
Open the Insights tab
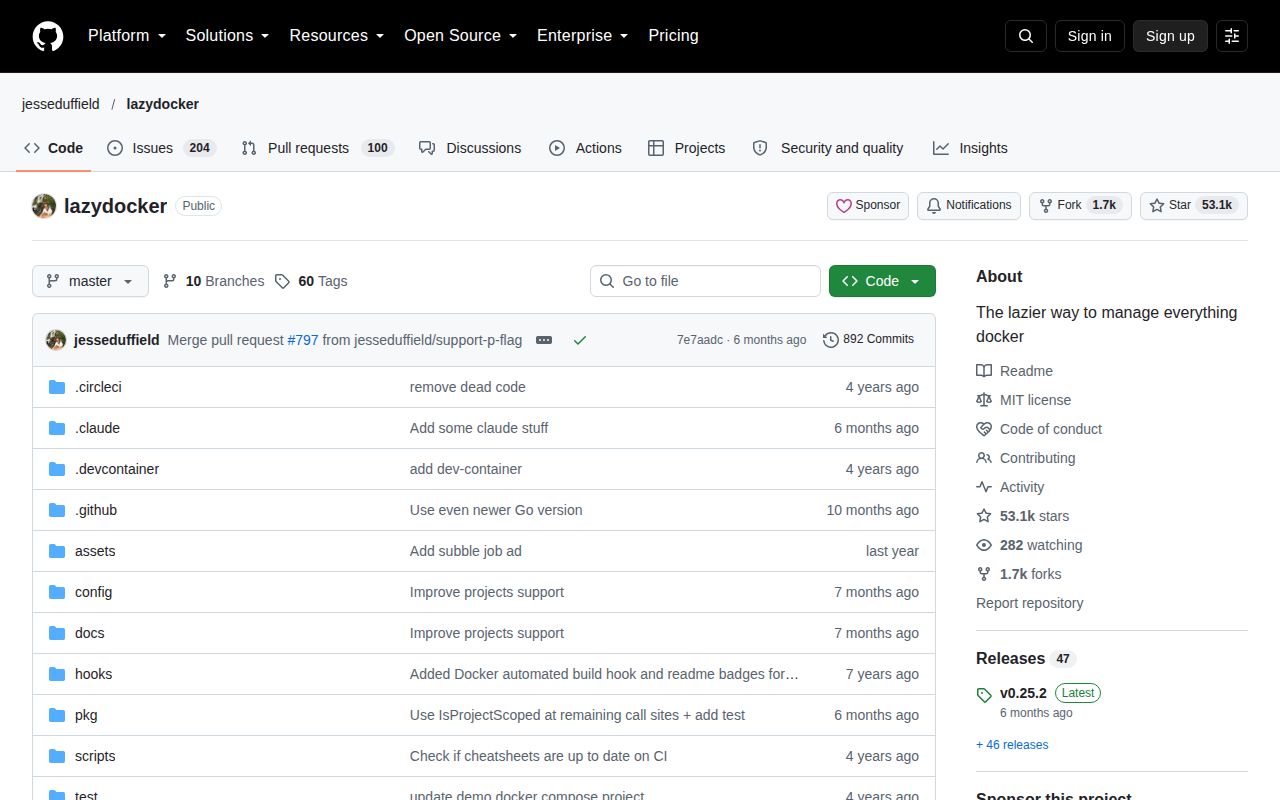point(970,148)
